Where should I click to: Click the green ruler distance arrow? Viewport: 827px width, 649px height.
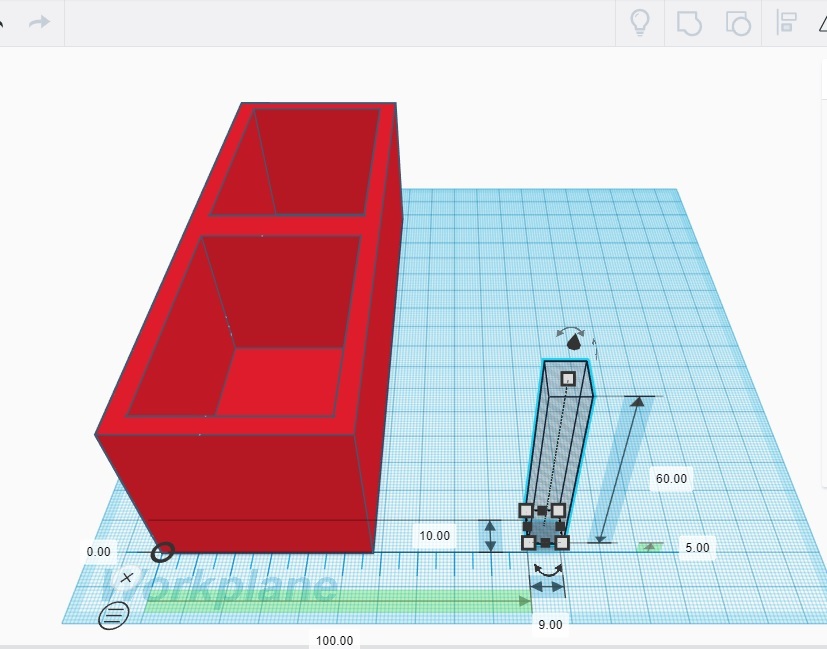(338, 602)
